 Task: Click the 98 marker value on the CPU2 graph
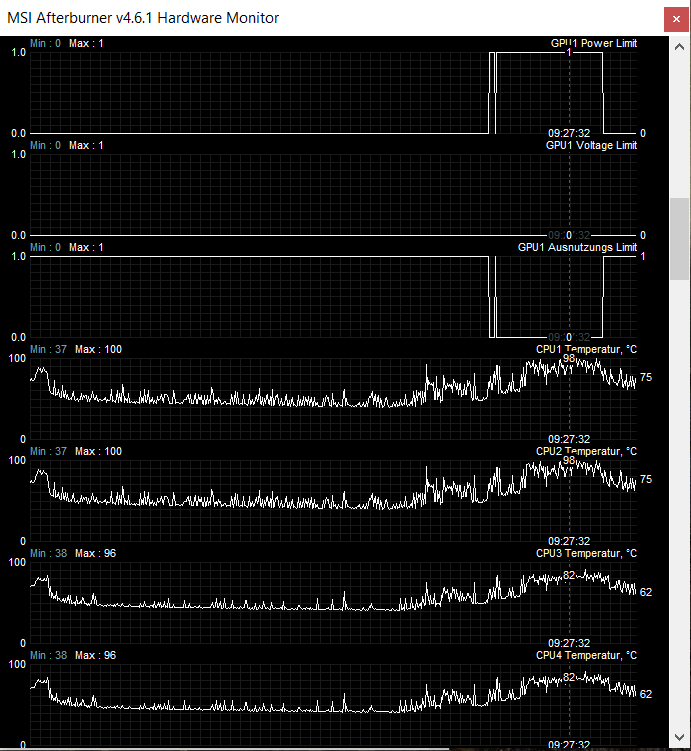click(x=569, y=460)
